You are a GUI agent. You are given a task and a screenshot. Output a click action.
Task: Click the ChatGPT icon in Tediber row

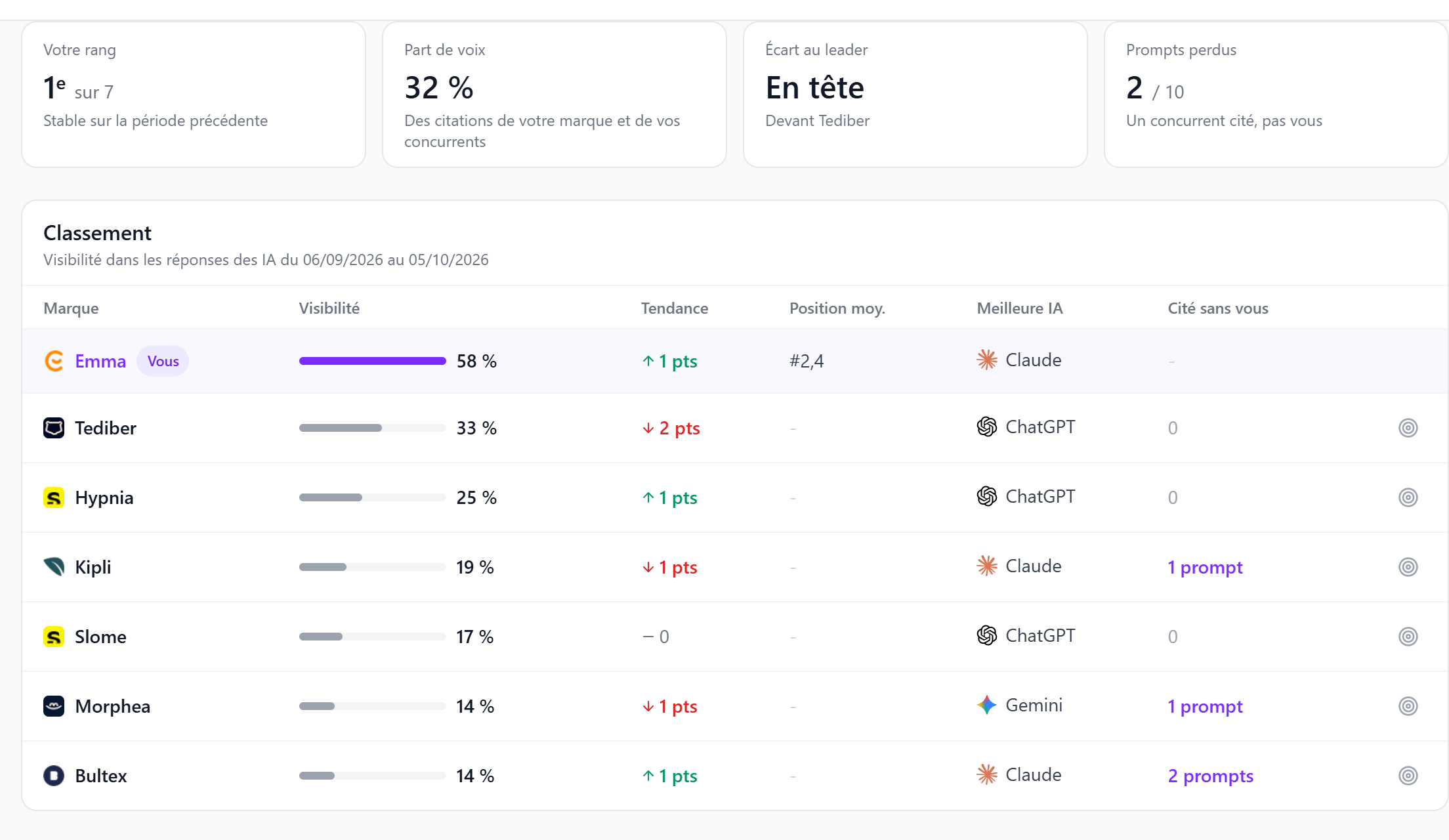click(987, 427)
